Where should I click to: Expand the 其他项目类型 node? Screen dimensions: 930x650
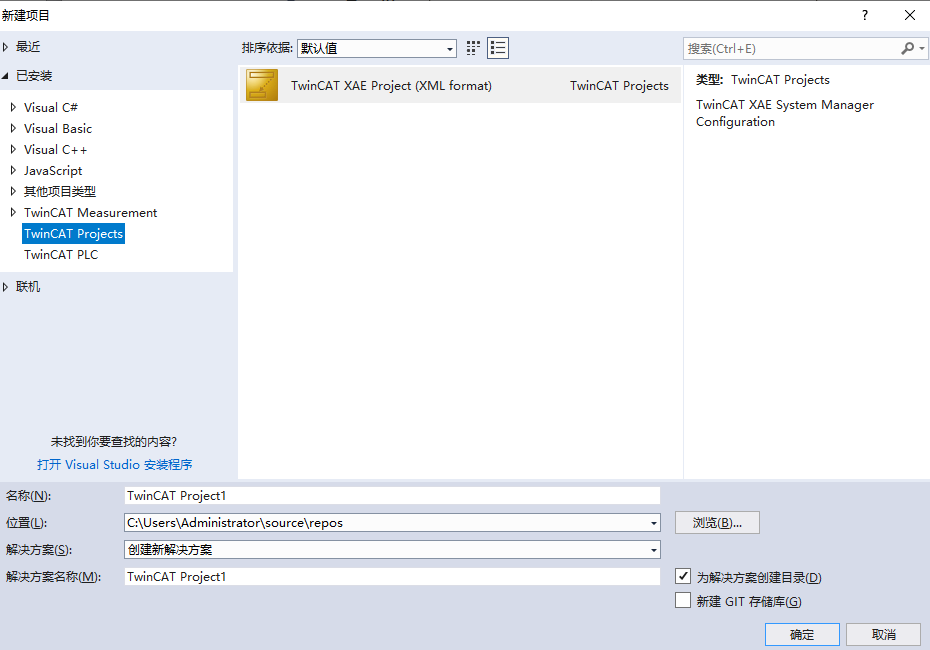click(13, 191)
